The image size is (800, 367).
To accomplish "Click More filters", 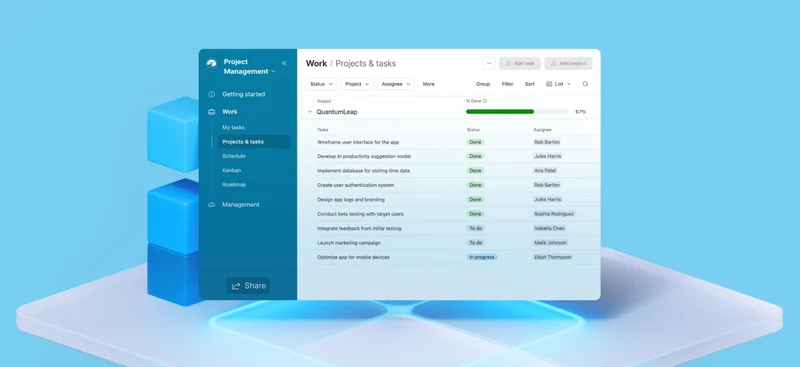I will coord(429,84).
